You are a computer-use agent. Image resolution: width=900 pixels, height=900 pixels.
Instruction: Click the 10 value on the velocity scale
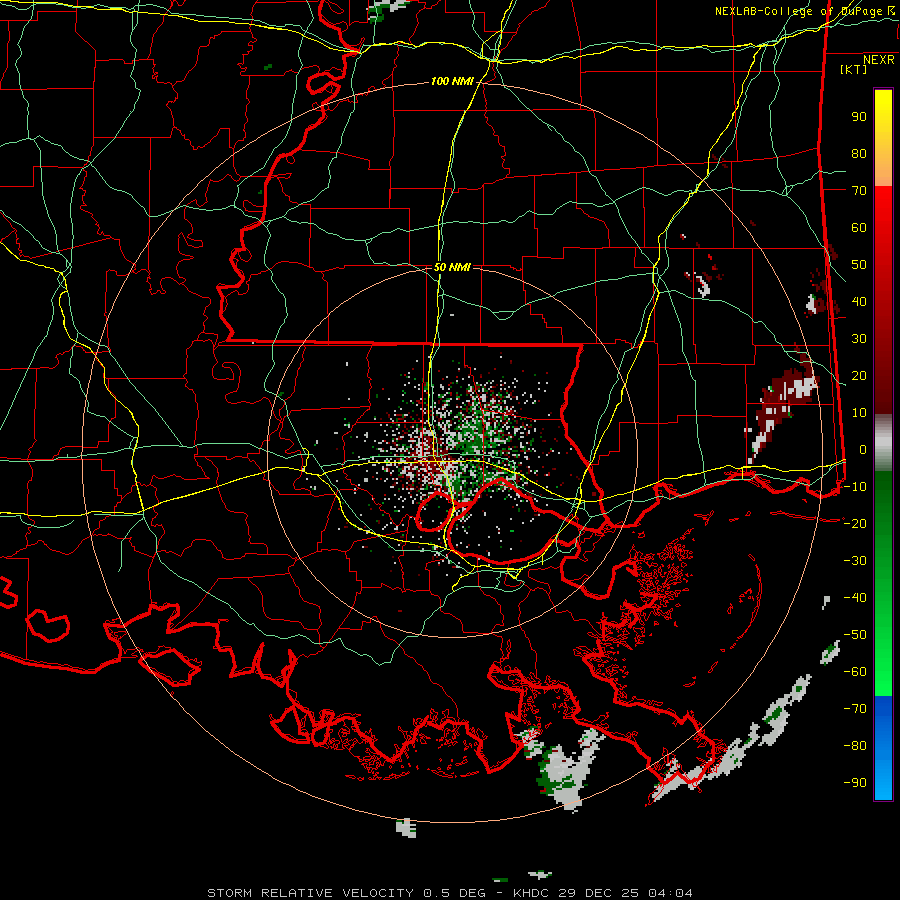tap(859, 413)
